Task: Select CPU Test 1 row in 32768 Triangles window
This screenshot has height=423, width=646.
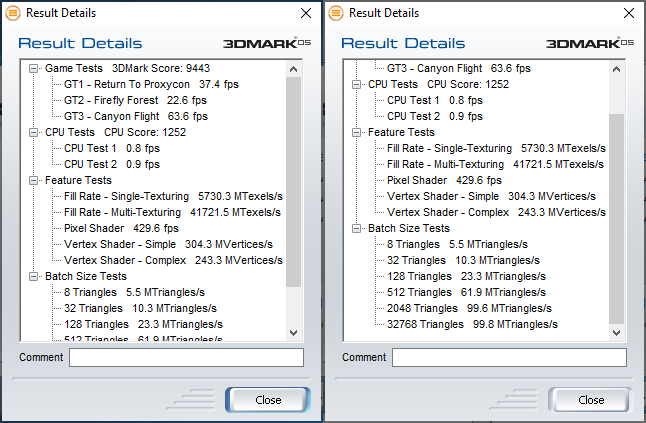Action: click(435, 100)
